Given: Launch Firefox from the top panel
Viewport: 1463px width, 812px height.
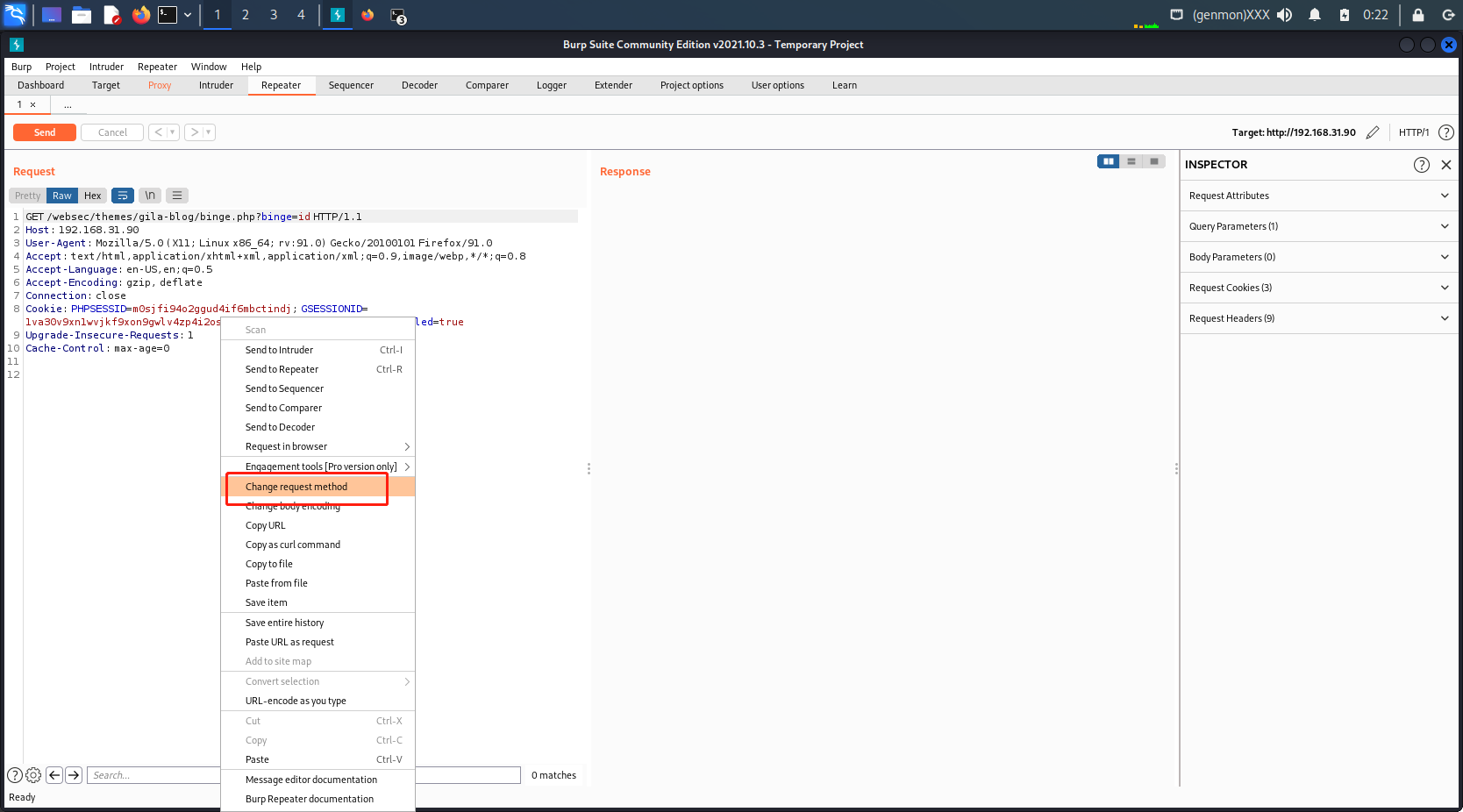Looking at the screenshot, I should (x=140, y=15).
